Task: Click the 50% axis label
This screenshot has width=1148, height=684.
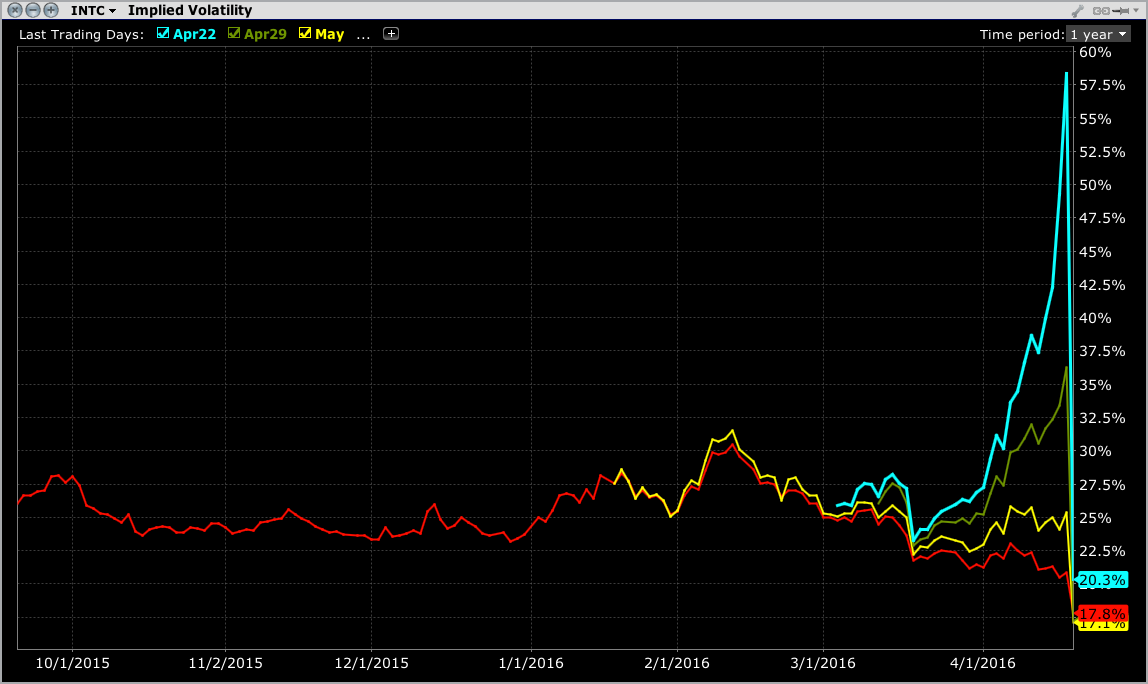Action: point(1095,185)
